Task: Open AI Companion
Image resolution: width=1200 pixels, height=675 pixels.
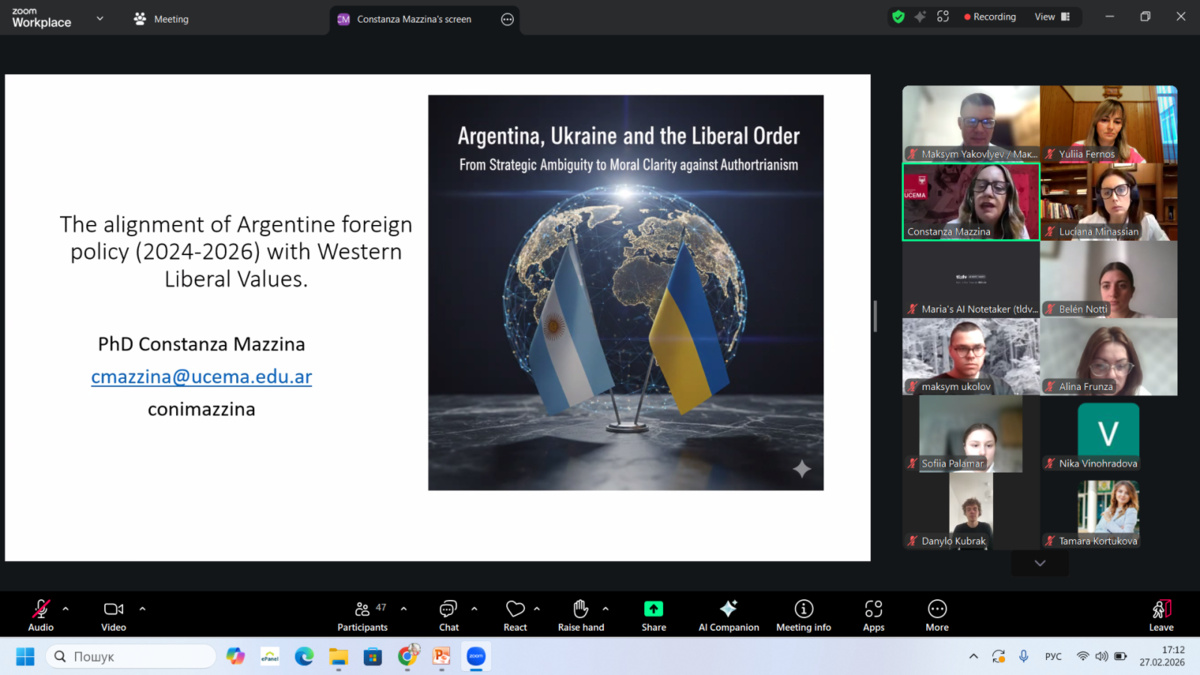Action: (728, 615)
